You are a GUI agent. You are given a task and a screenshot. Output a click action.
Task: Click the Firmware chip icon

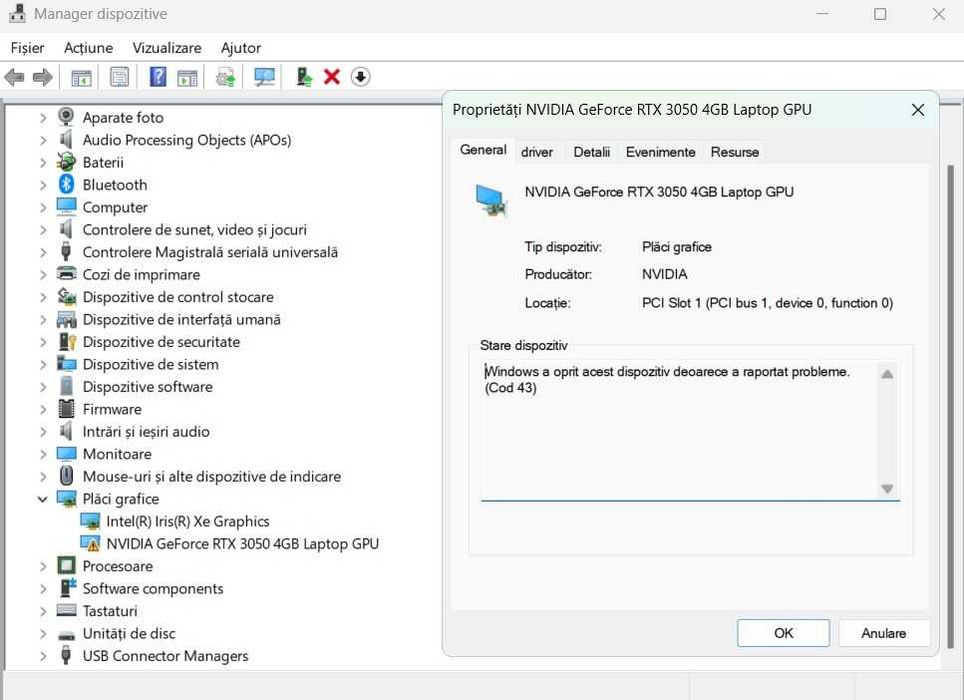coord(66,409)
